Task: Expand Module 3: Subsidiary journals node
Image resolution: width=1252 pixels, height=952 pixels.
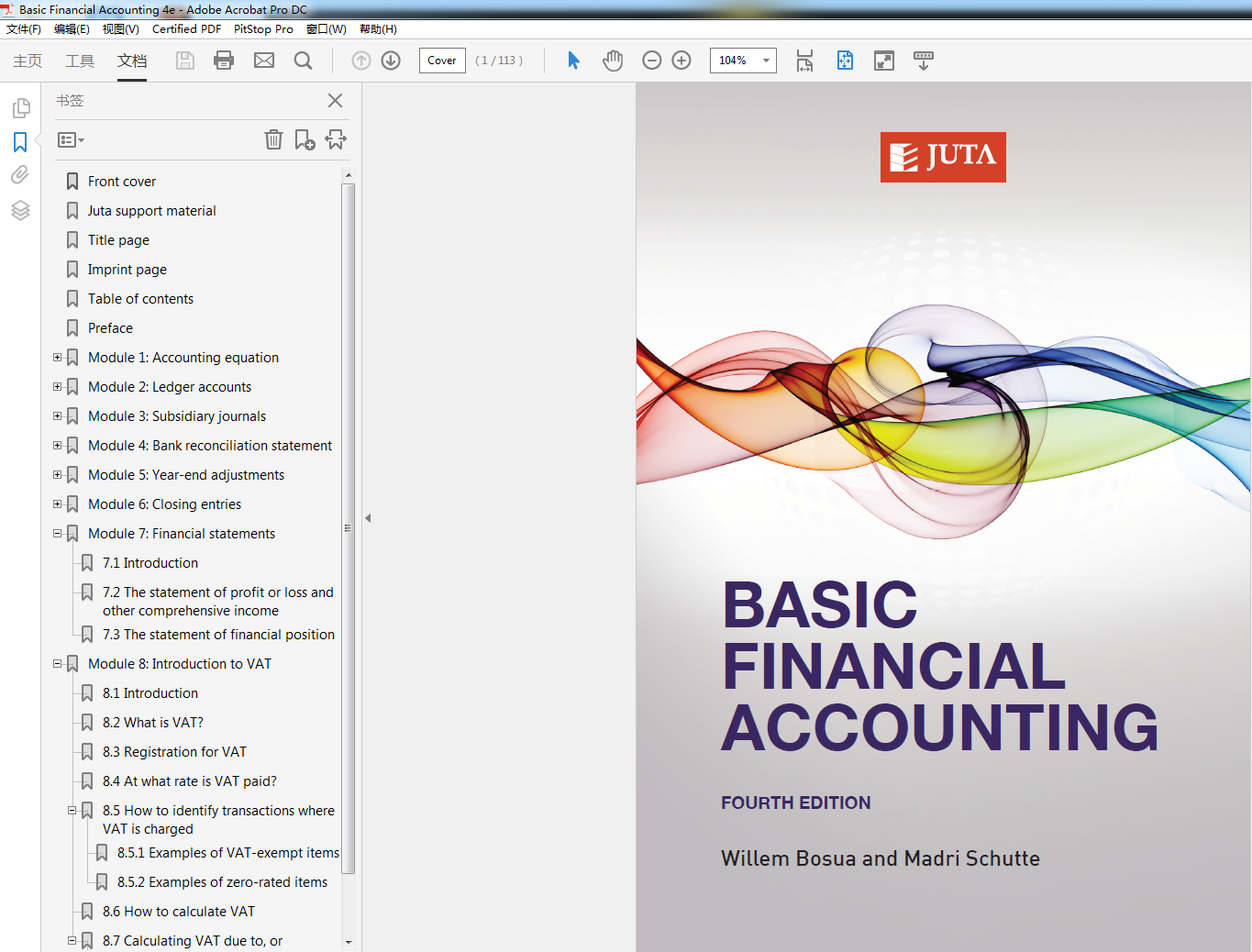Action: (58, 416)
